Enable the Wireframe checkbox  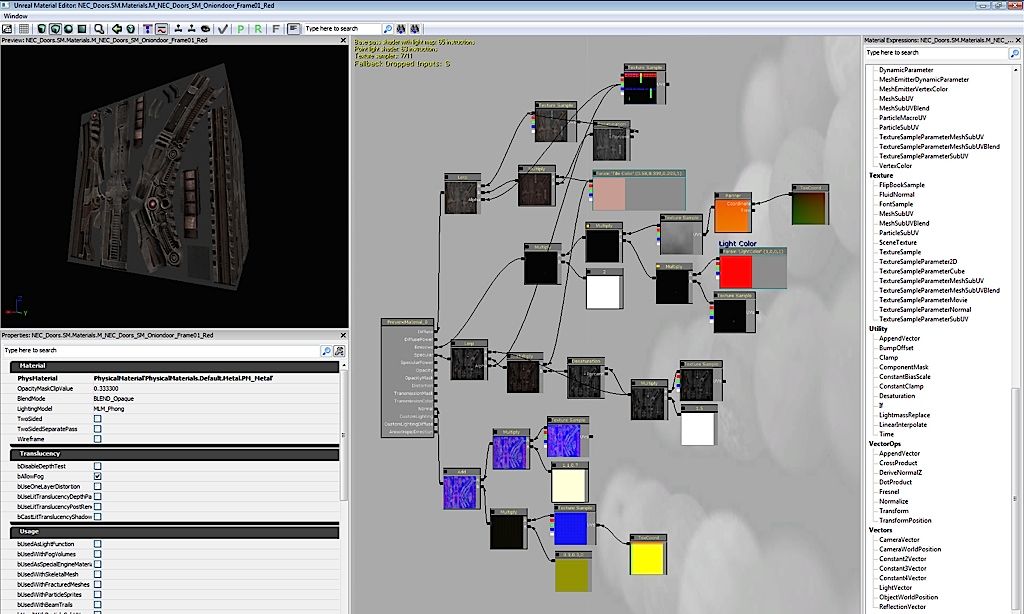point(97,439)
